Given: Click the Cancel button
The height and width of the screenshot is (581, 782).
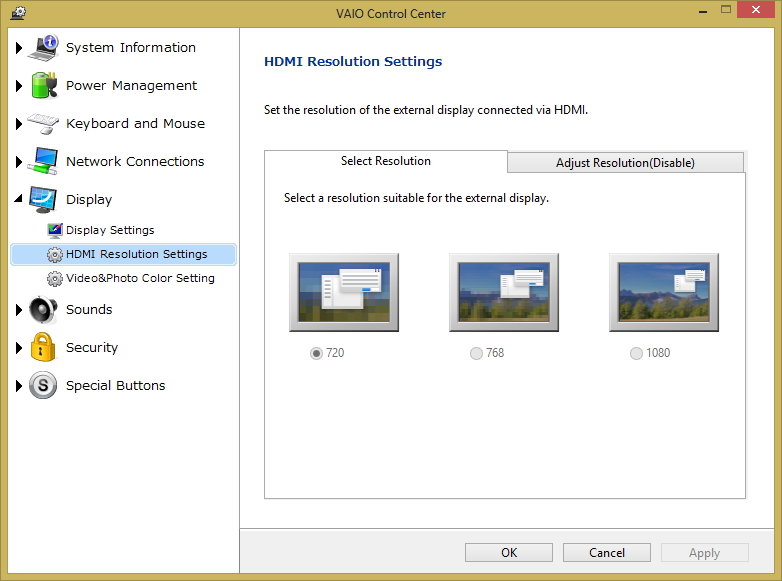Looking at the screenshot, I should tap(606, 553).
